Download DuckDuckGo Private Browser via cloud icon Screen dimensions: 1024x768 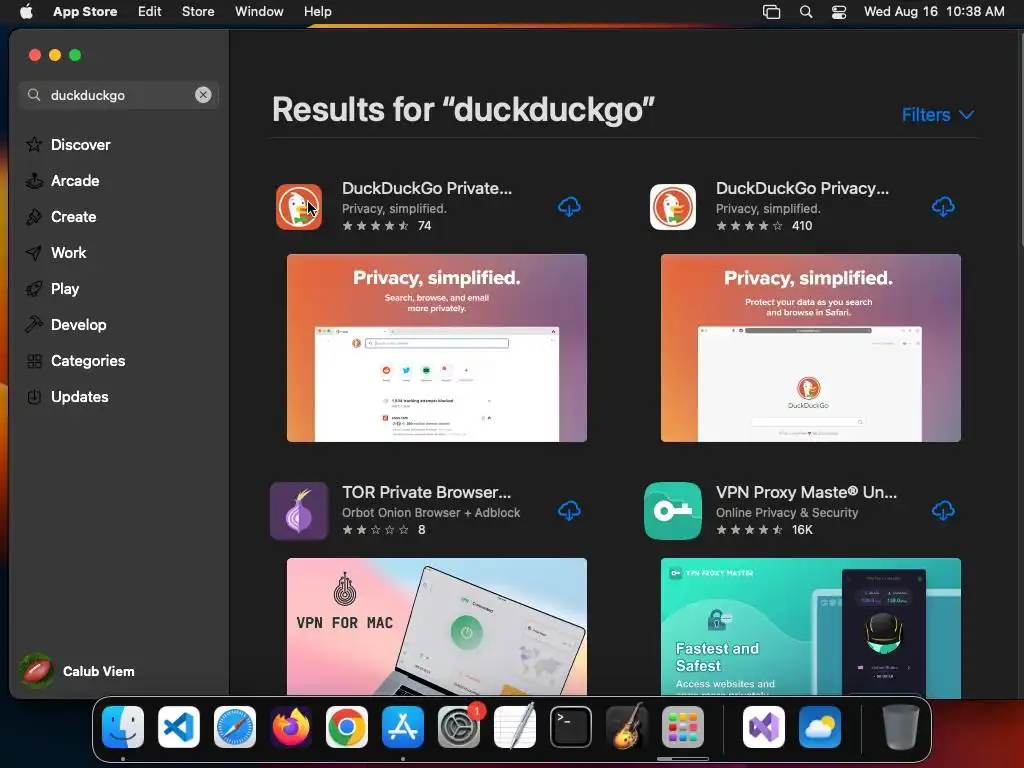(569, 207)
